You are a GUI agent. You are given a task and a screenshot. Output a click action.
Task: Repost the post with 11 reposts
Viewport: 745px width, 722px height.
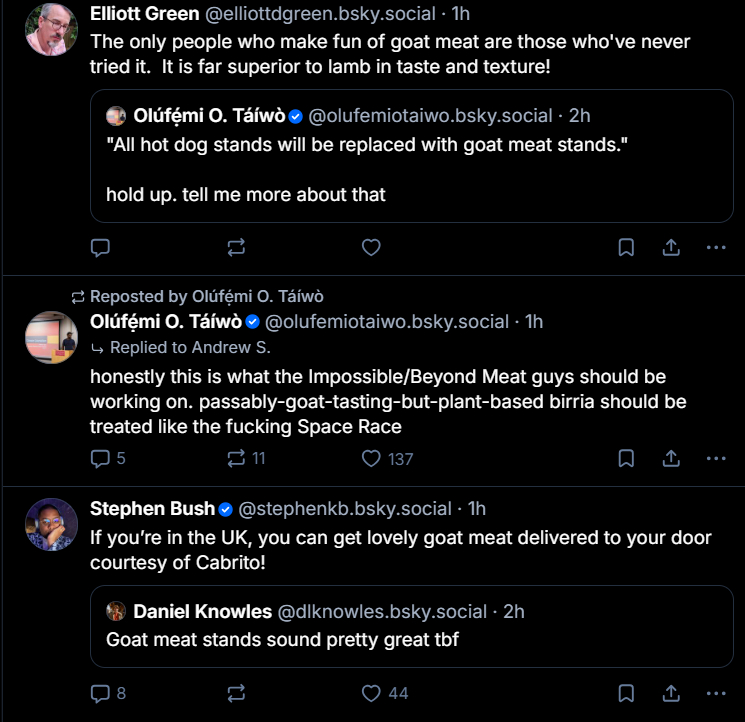[236, 458]
